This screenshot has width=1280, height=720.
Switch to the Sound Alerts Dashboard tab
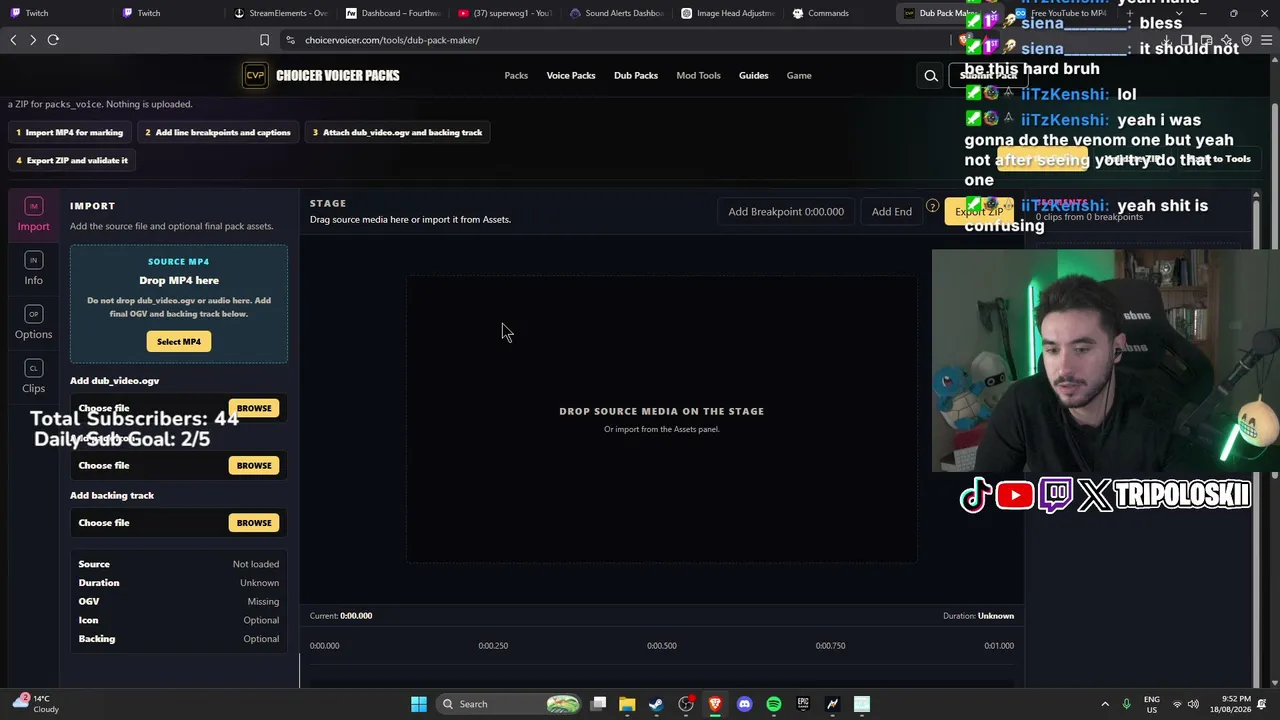[x=617, y=13]
